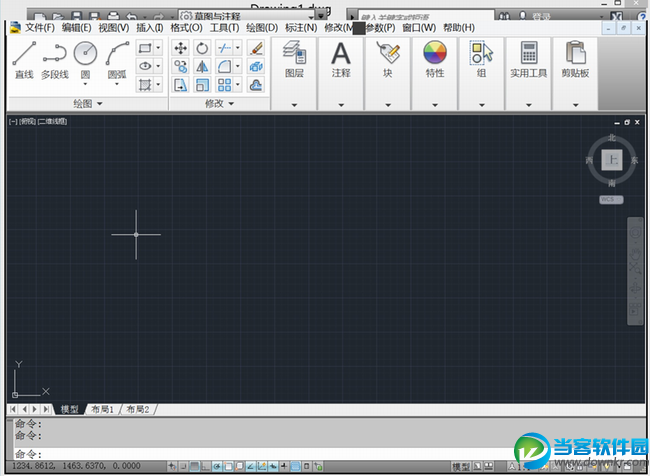The image size is (650, 476).
Task: Expand the Draw (绘图) panel dropdown
Action: point(87,103)
